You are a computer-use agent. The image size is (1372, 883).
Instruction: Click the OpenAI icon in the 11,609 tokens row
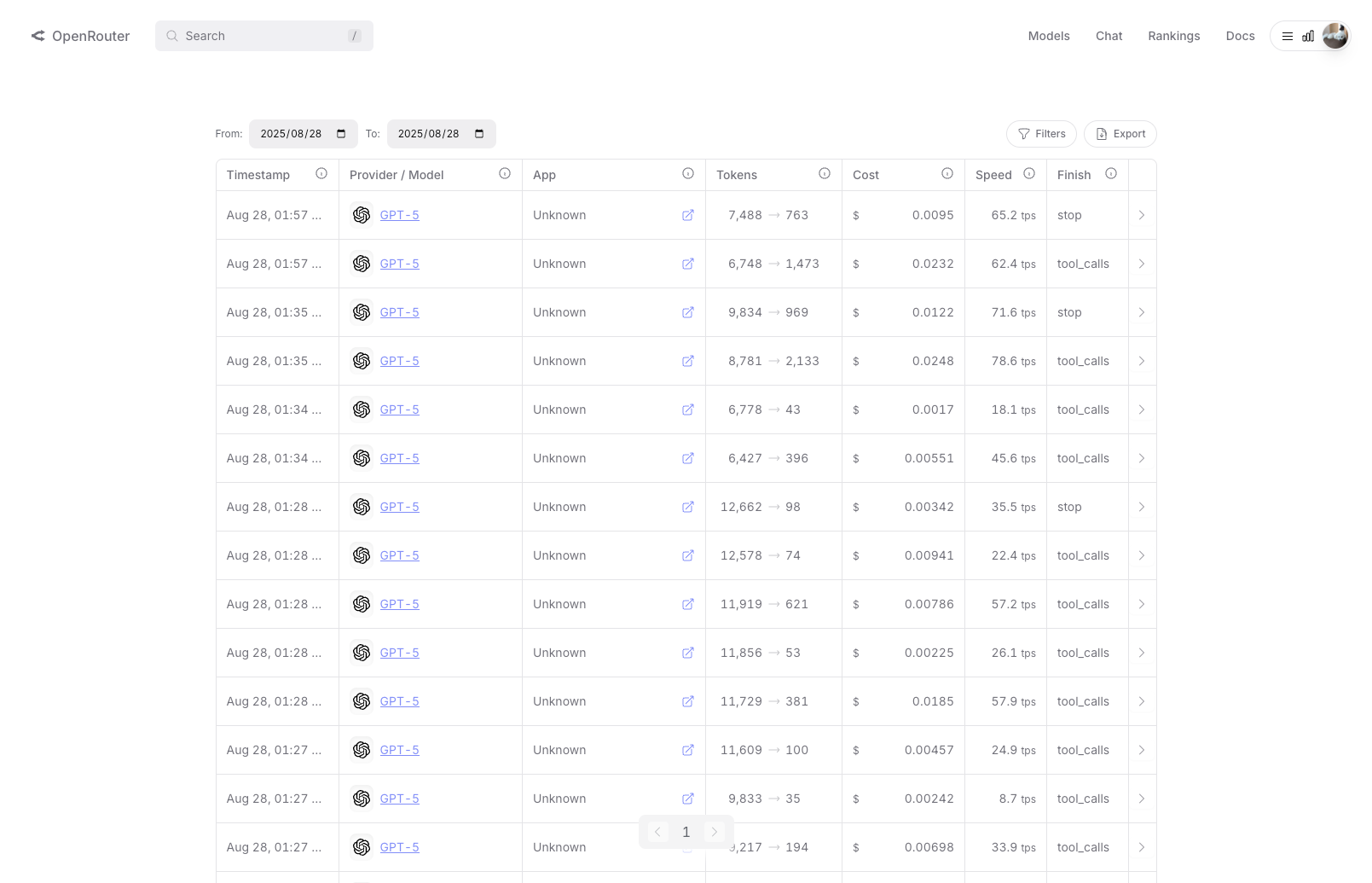pos(362,750)
